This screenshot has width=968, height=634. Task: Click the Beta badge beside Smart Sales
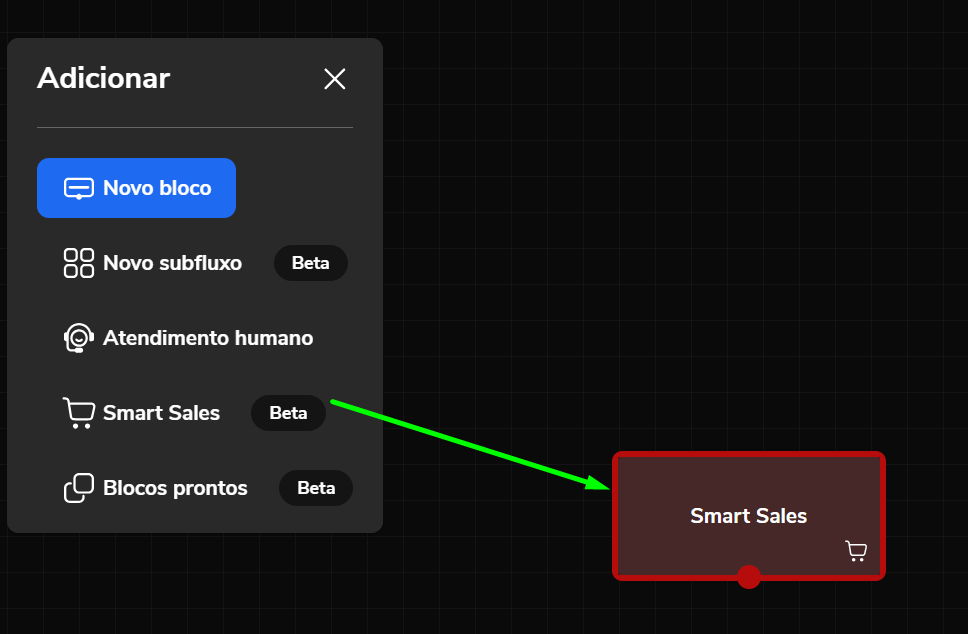click(288, 413)
